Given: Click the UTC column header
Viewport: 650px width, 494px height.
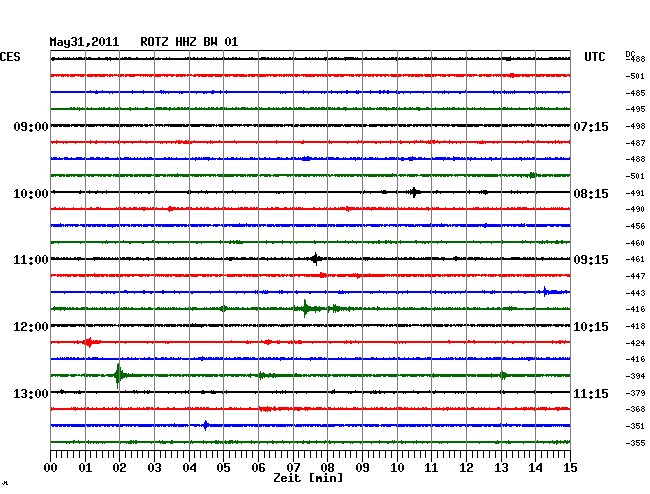Looking at the screenshot, I should 594,57.
